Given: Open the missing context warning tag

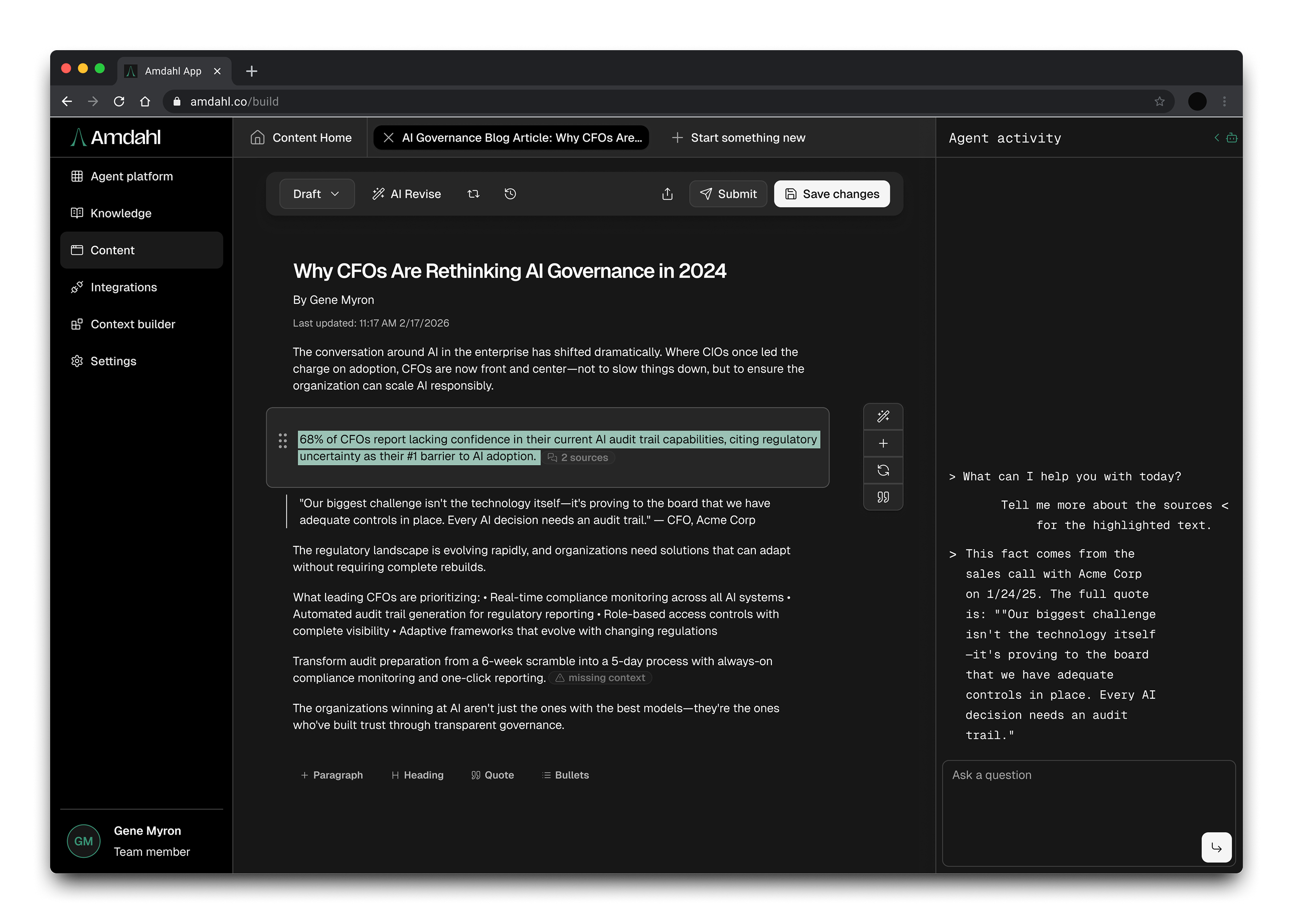Looking at the screenshot, I should [x=601, y=678].
